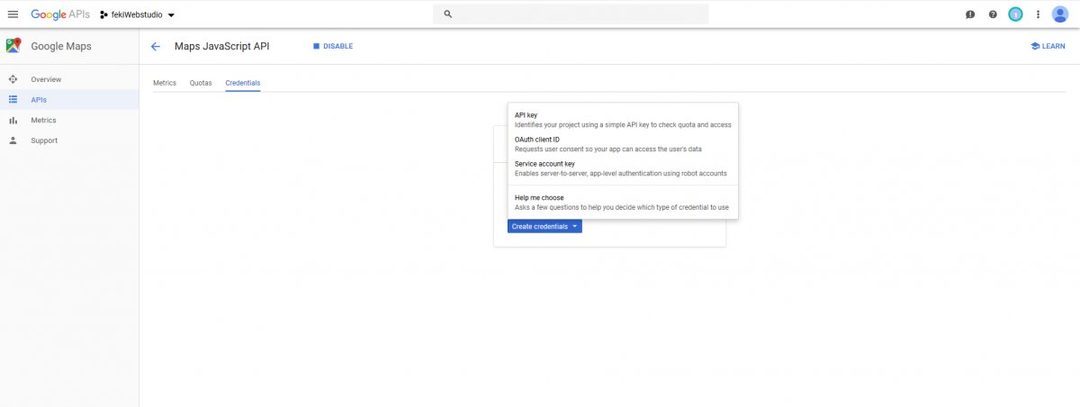This screenshot has height=407, width=1080.
Task: Select Service account key option
Action: tap(623, 169)
